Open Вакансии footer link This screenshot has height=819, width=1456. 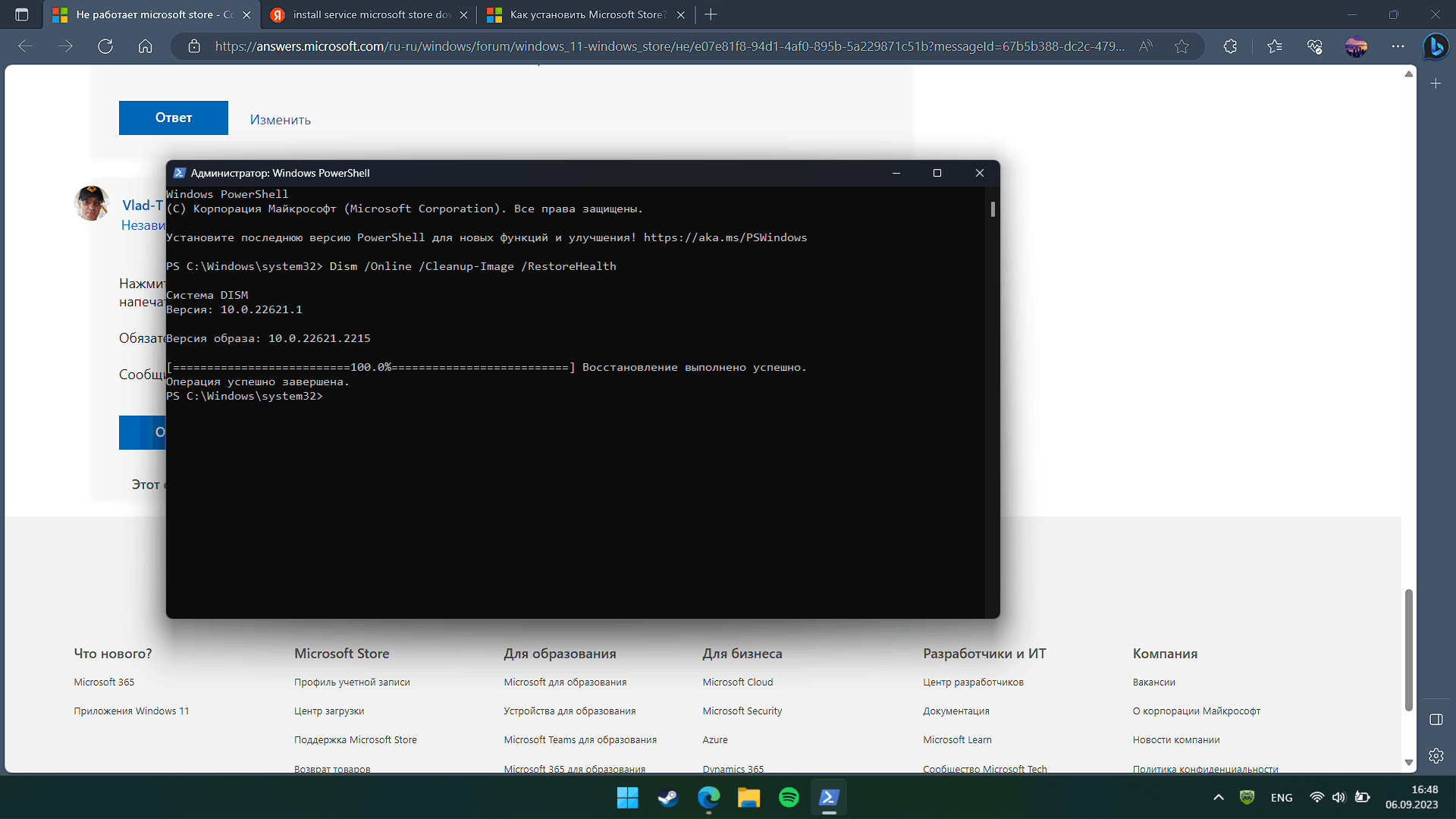[x=1153, y=682]
